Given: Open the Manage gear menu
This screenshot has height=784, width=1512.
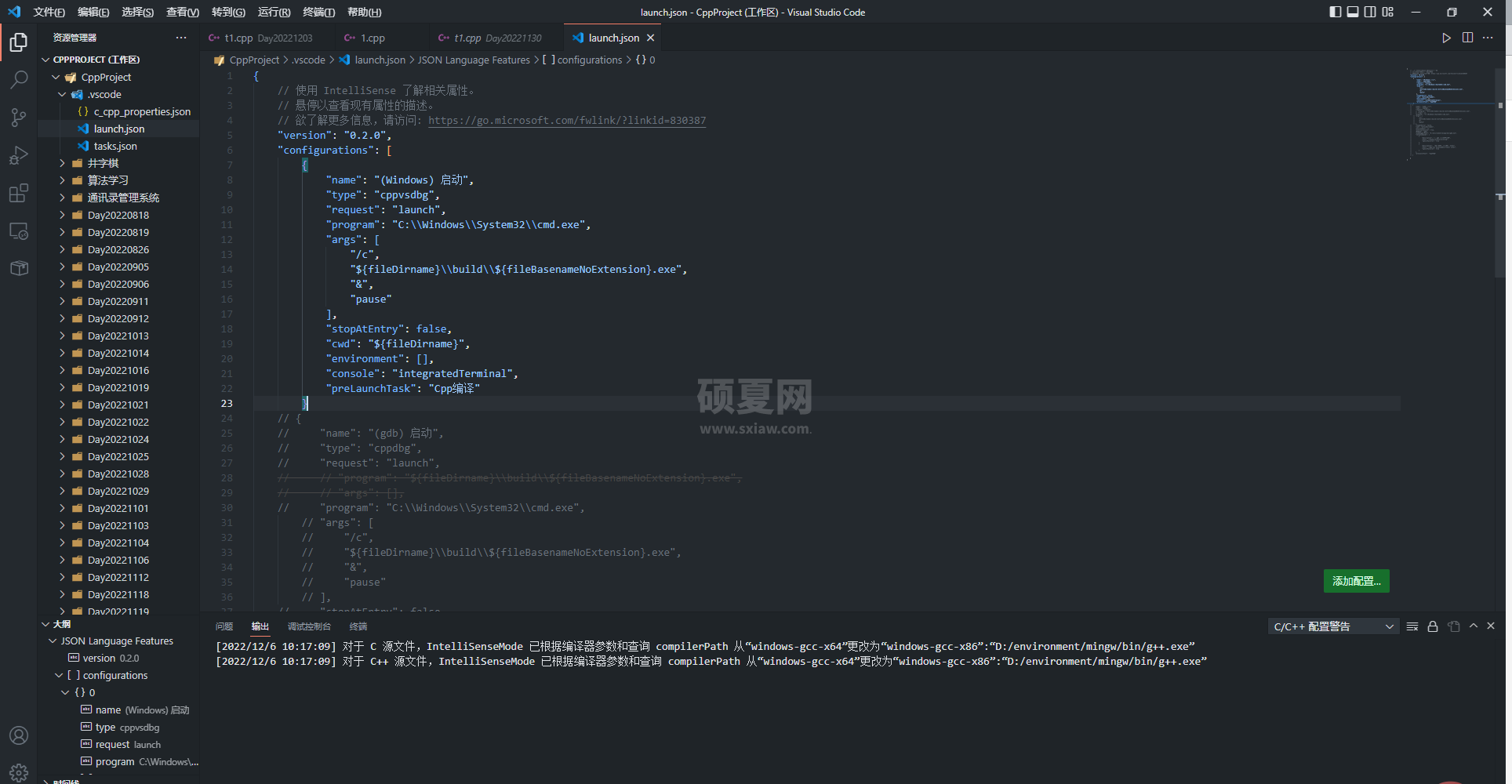Looking at the screenshot, I should pyautogui.click(x=19, y=772).
